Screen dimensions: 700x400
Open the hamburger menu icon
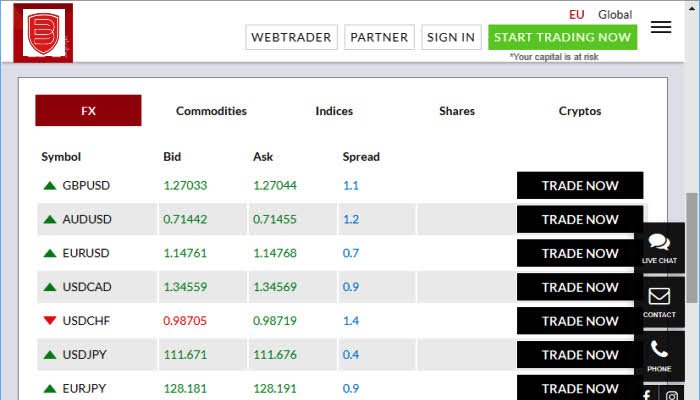[660, 27]
